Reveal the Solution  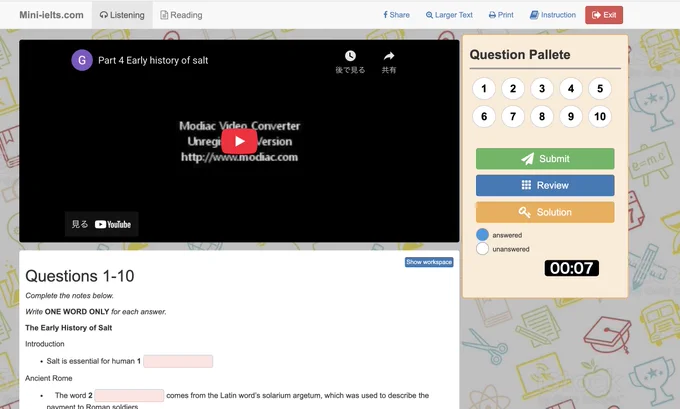point(545,212)
